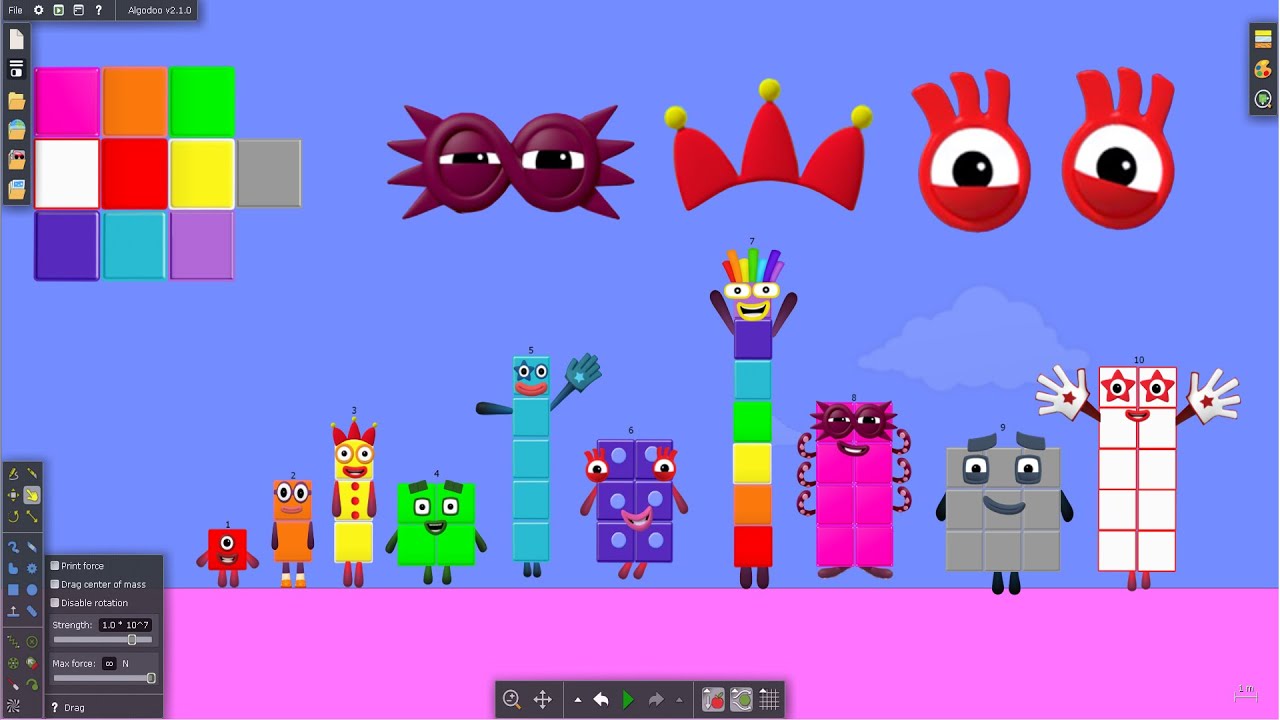This screenshot has height=720, width=1280.
Task: Open the plain folder scenes icon
Action: [16, 100]
